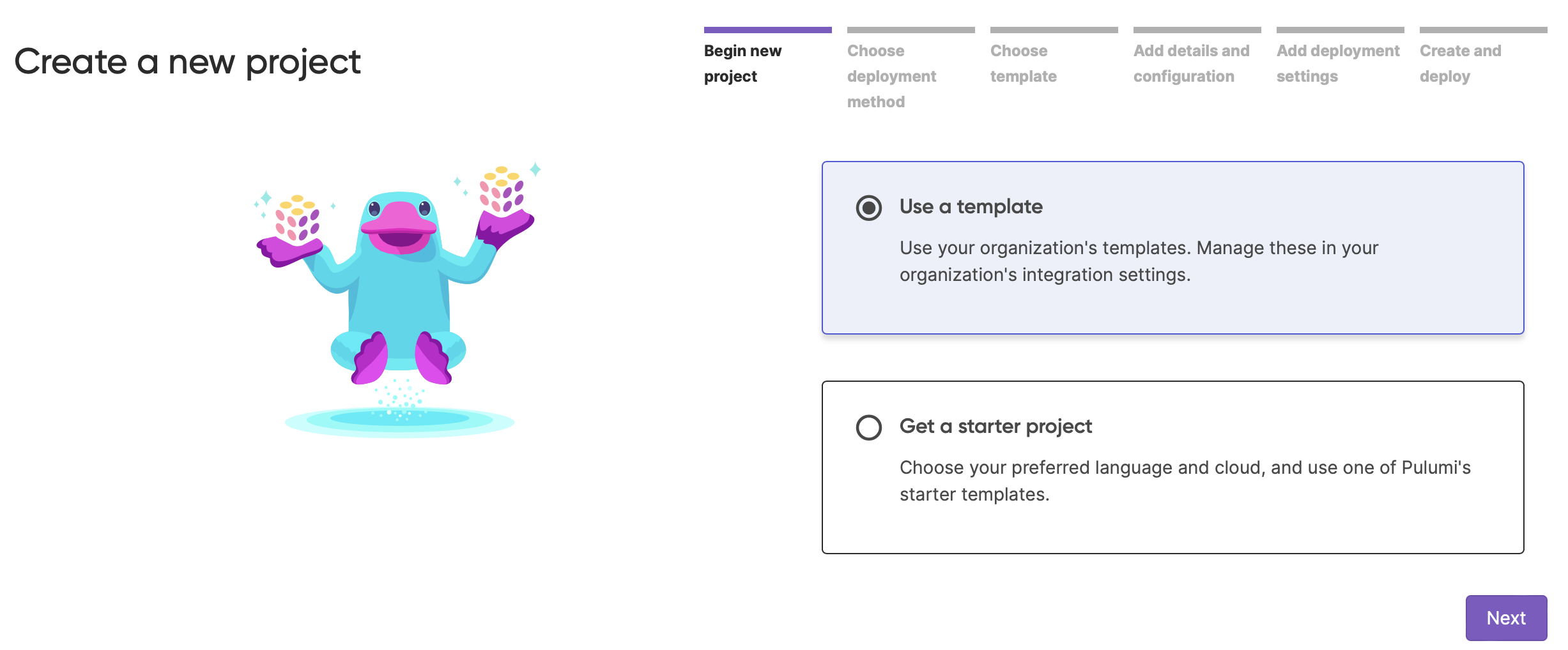Image resolution: width=1568 pixels, height=650 pixels.
Task: Click the glowing blue portal under the mascot
Action: coord(399,421)
